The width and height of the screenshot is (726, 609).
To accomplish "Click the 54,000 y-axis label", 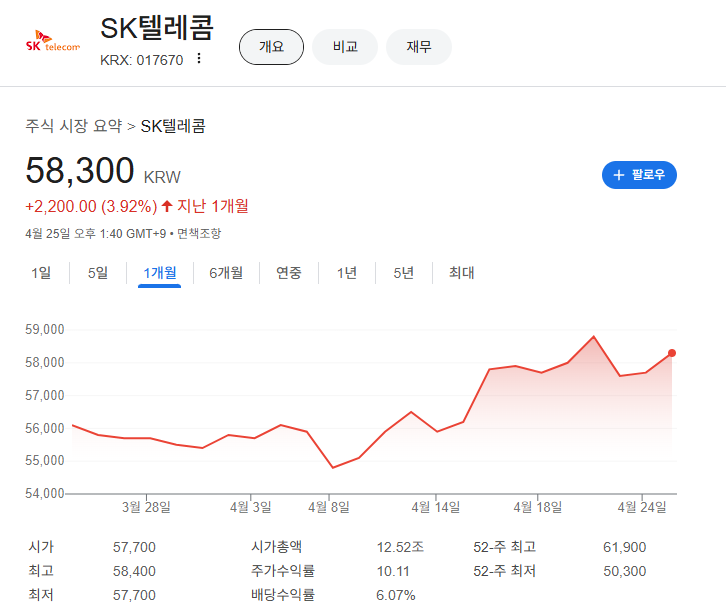I will point(44,493).
